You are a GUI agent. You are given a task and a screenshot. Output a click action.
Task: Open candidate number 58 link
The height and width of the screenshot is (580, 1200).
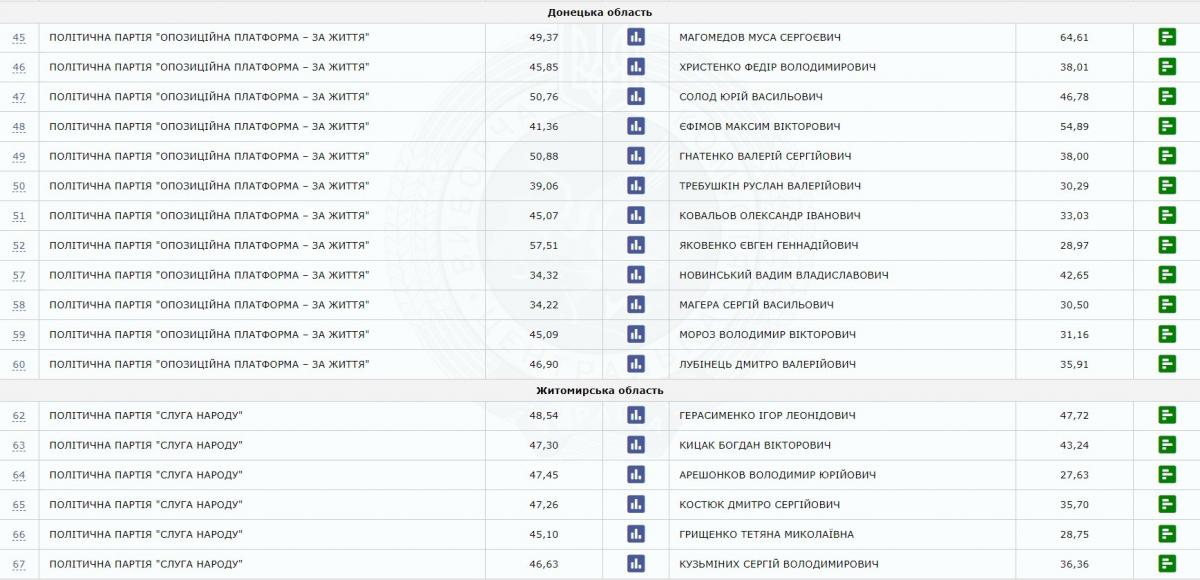19,304
